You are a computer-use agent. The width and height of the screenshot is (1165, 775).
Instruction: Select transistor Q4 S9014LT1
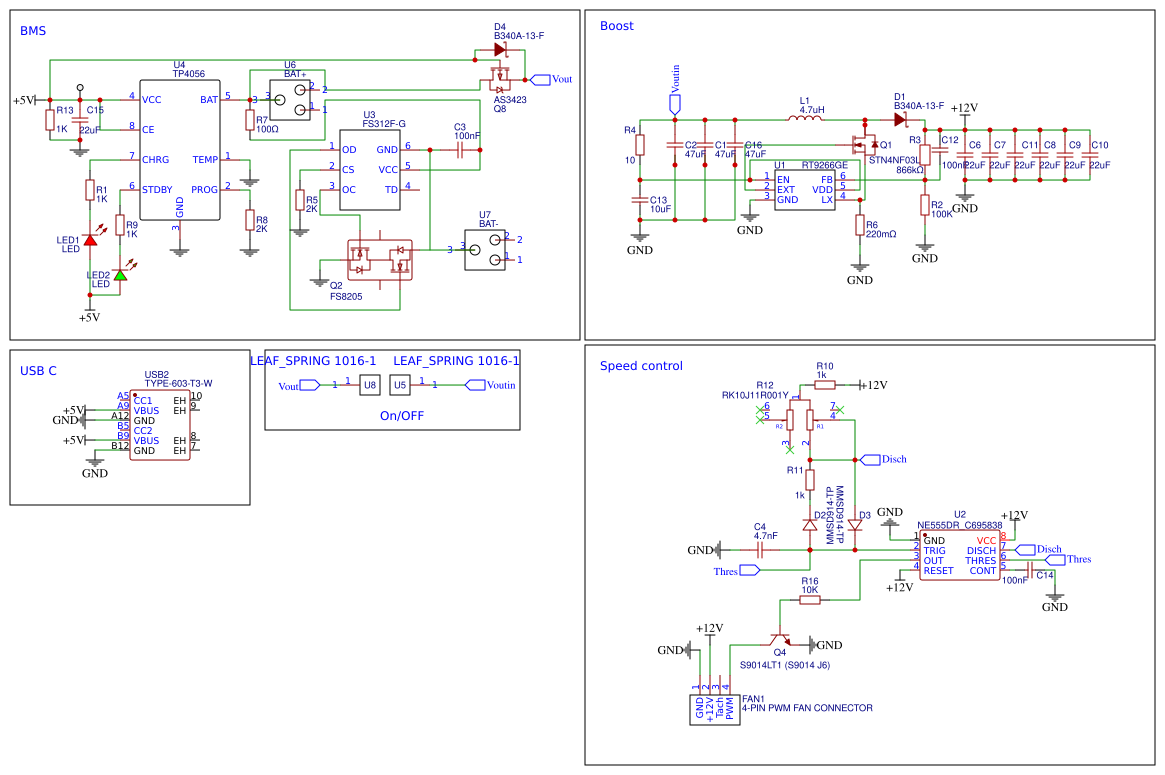[779, 640]
